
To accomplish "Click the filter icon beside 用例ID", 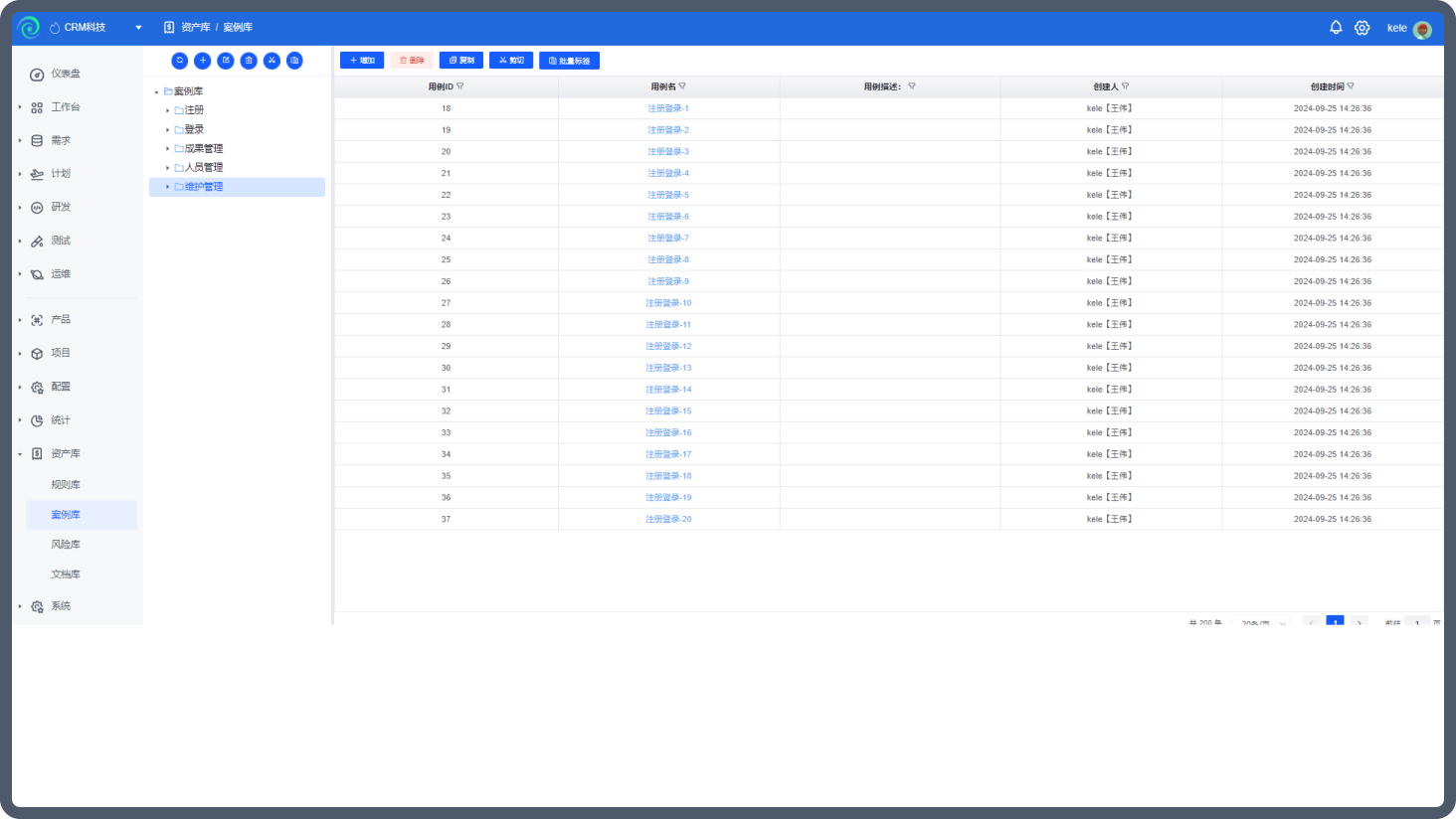I will [x=459, y=86].
